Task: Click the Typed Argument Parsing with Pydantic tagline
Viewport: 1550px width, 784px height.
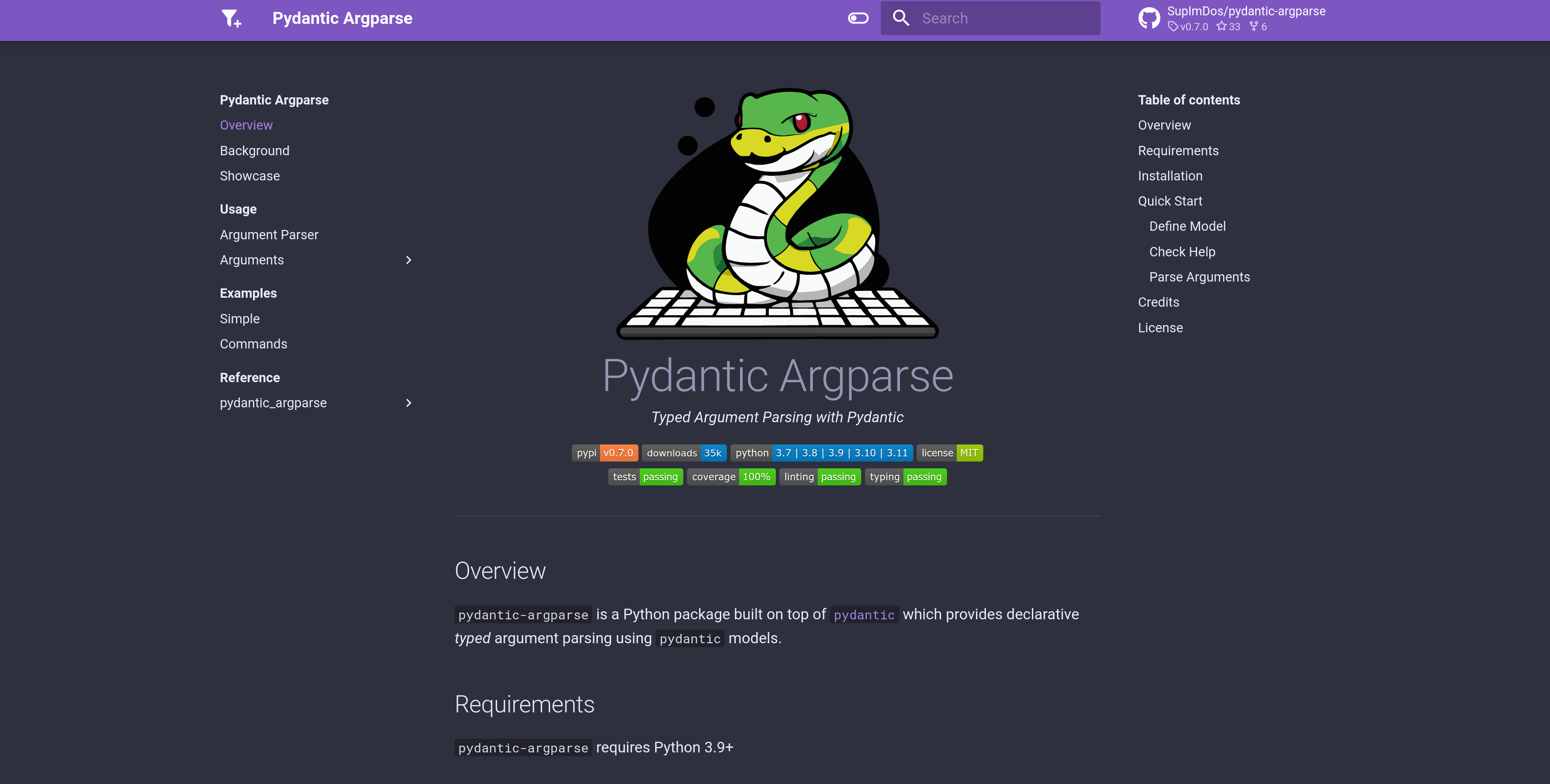Action: (x=778, y=417)
